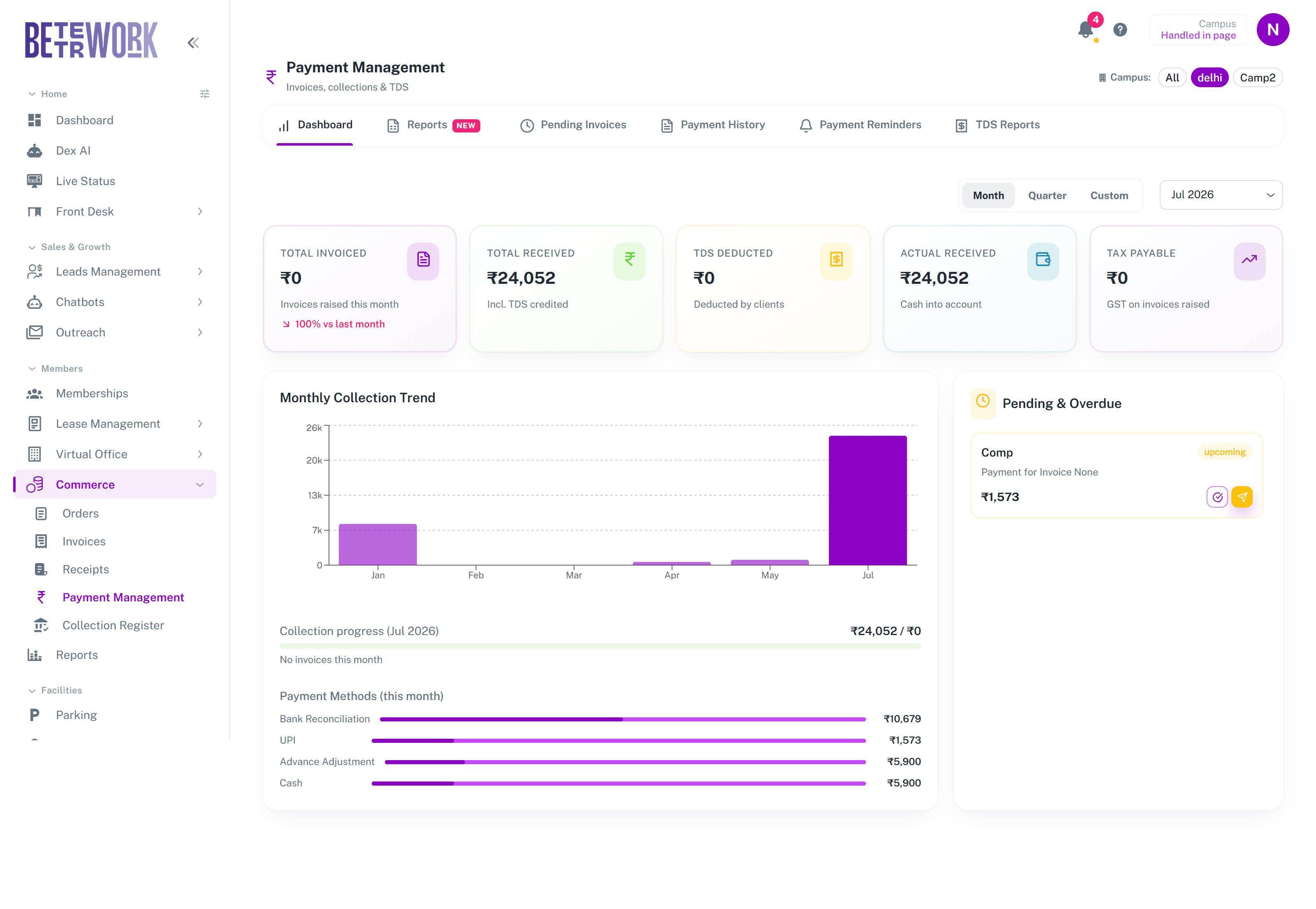Click the Total Received rupee icon

point(629,261)
